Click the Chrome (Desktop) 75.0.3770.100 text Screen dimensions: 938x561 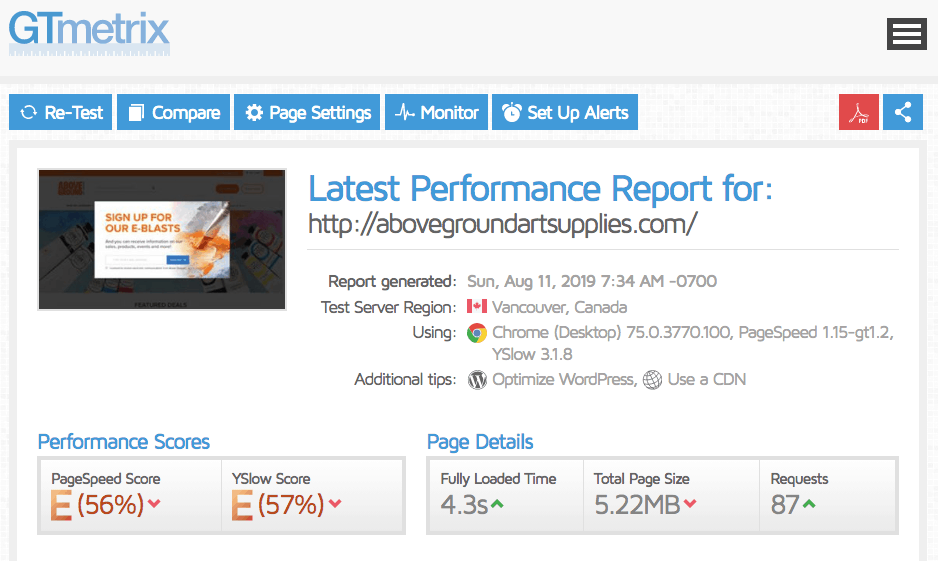click(611, 333)
